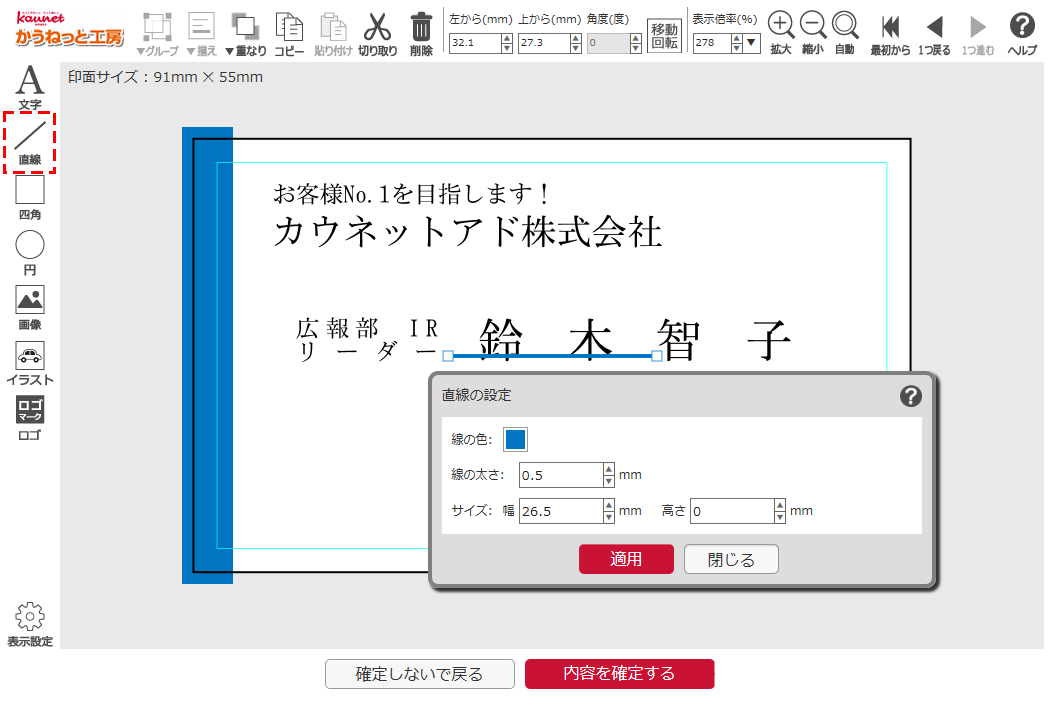
Task: Click the 貼り付け paste icon
Action: [x=333, y=33]
